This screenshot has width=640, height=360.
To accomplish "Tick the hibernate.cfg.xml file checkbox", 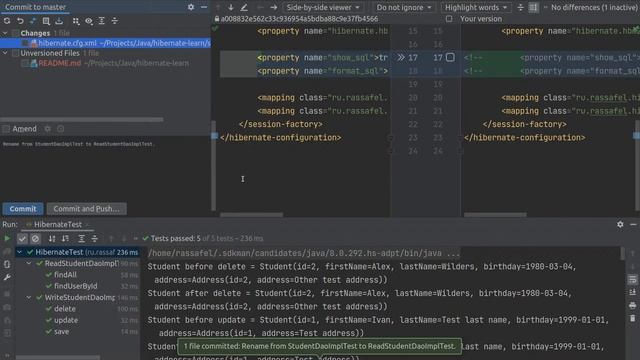I will click(25, 43).
